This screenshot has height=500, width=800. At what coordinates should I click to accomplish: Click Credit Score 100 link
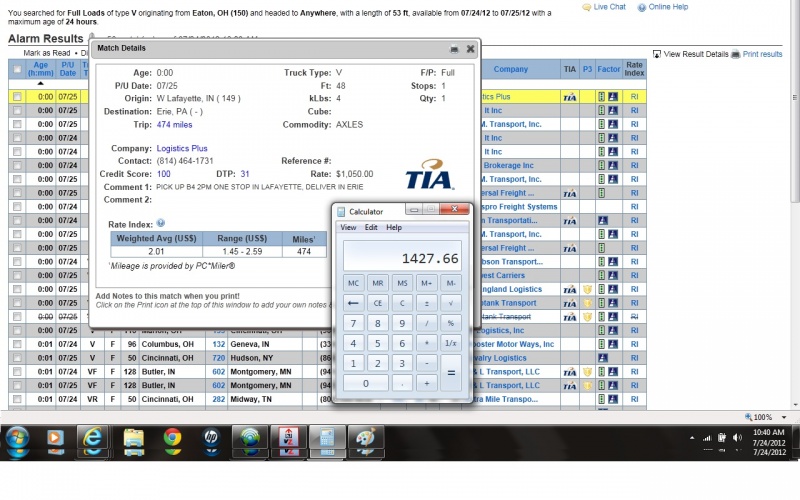pyautogui.click(x=163, y=174)
